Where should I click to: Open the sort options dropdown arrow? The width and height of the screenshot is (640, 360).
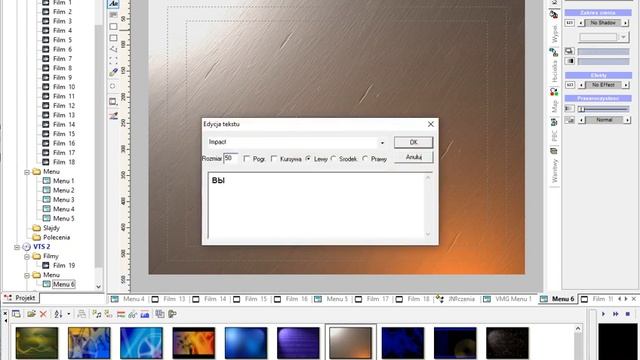click(69, 314)
